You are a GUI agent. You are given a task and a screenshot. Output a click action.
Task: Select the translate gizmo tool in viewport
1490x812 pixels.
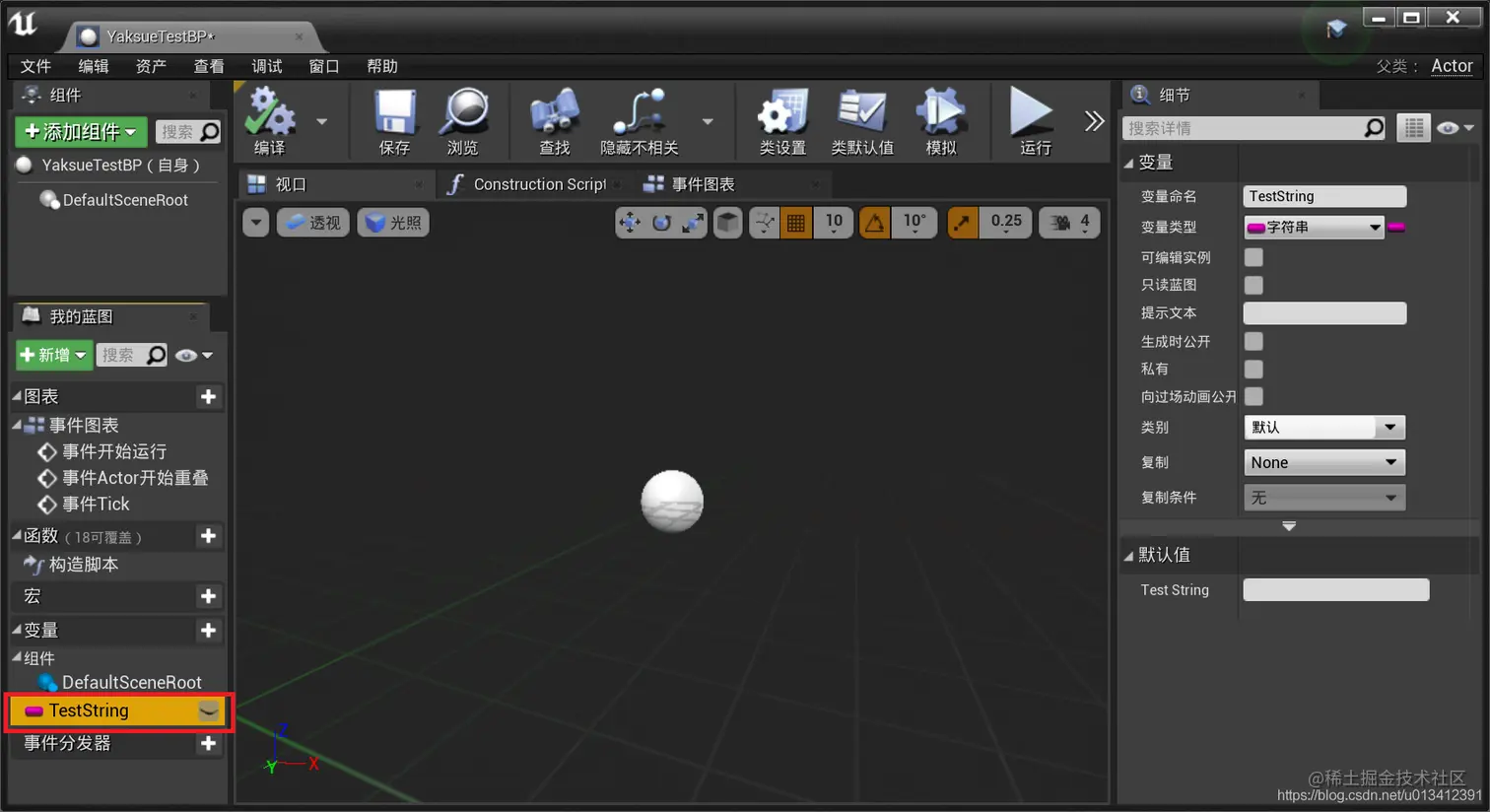pyautogui.click(x=629, y=223)
